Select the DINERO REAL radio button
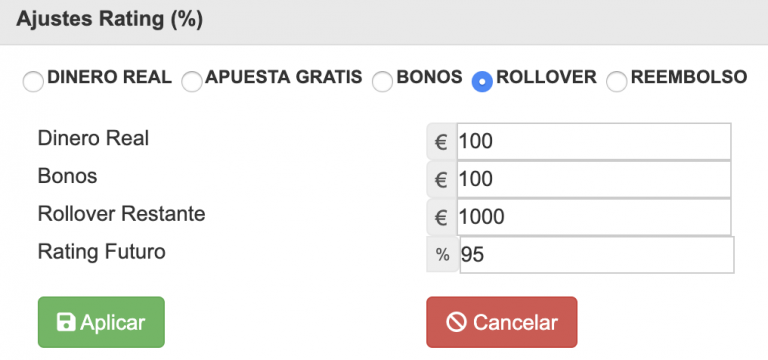This screenshot has height=360, width=768. click(x=33, y=81)
